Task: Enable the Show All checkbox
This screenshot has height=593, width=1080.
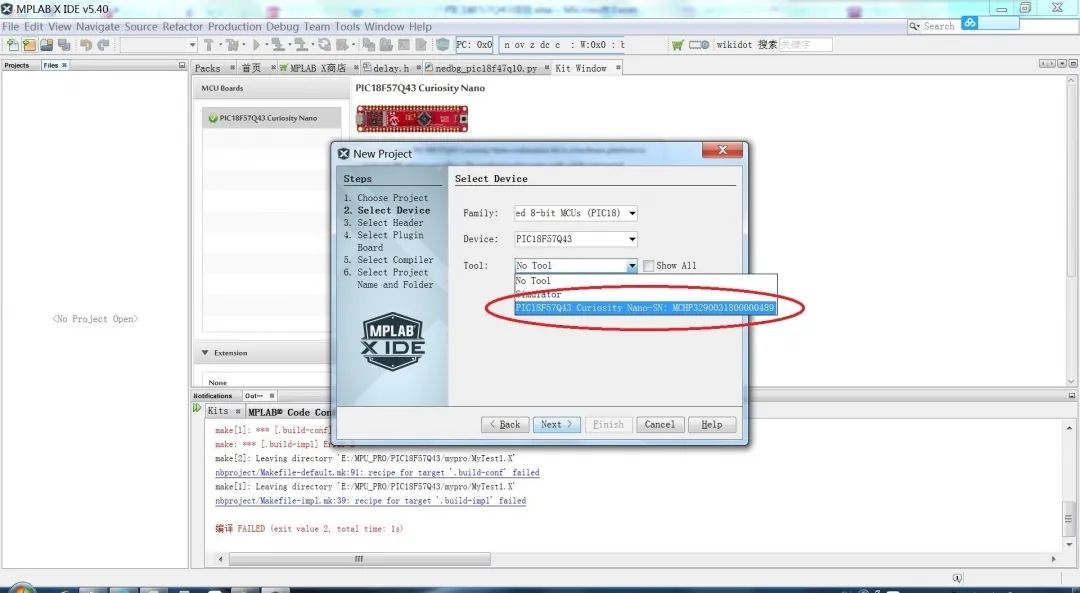Action: click(x=648, y=266)
